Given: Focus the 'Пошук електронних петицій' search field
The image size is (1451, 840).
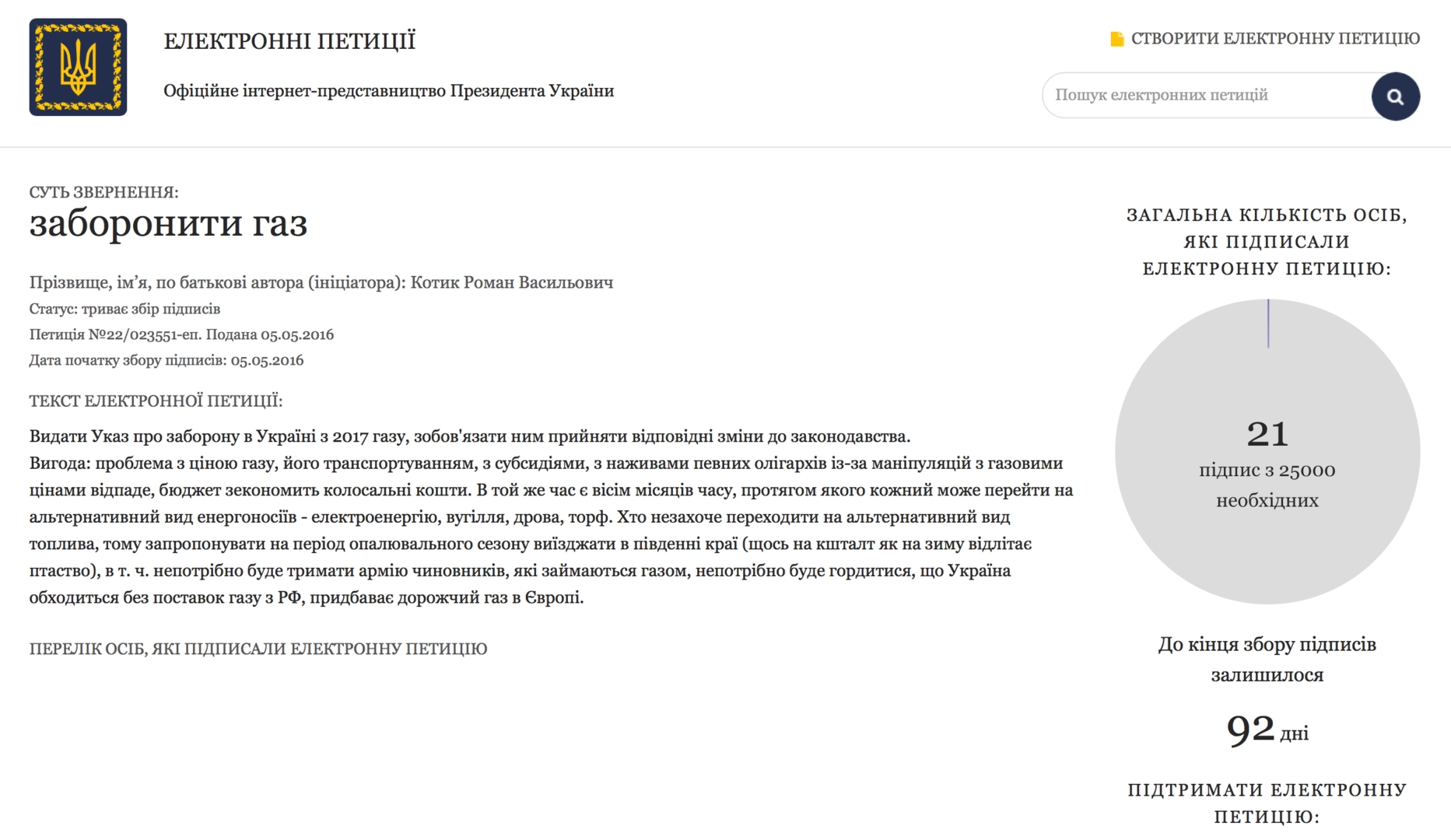Looking at the screenshot, I should click(x=1206, y=96).
